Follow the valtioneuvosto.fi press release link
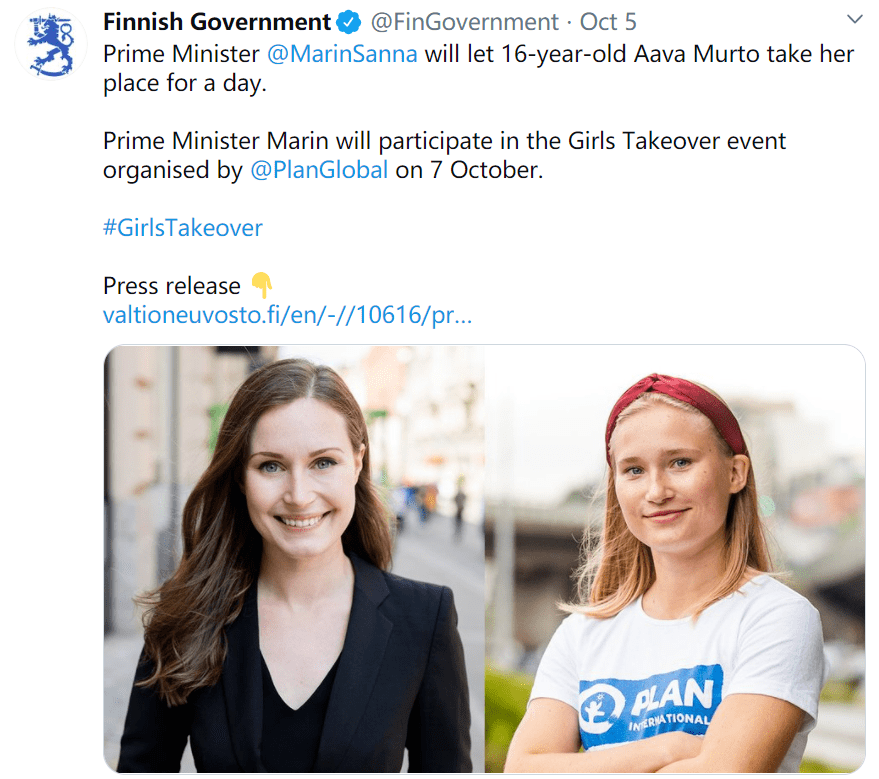This screenshot has width=879, height=779. coord(287,316)
